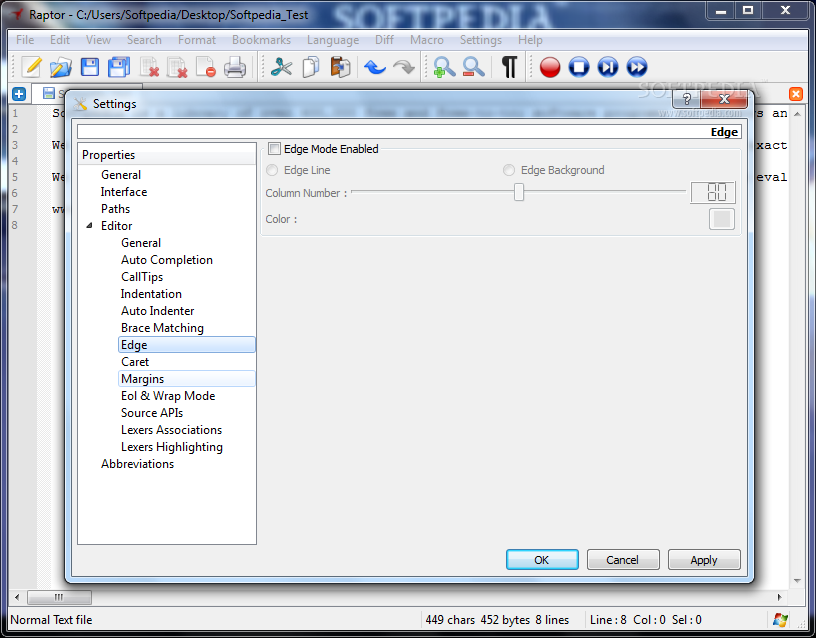The height and width of the screenshot is (638, 816).
Task: Open the Diff menu
Action: point(385,40)
